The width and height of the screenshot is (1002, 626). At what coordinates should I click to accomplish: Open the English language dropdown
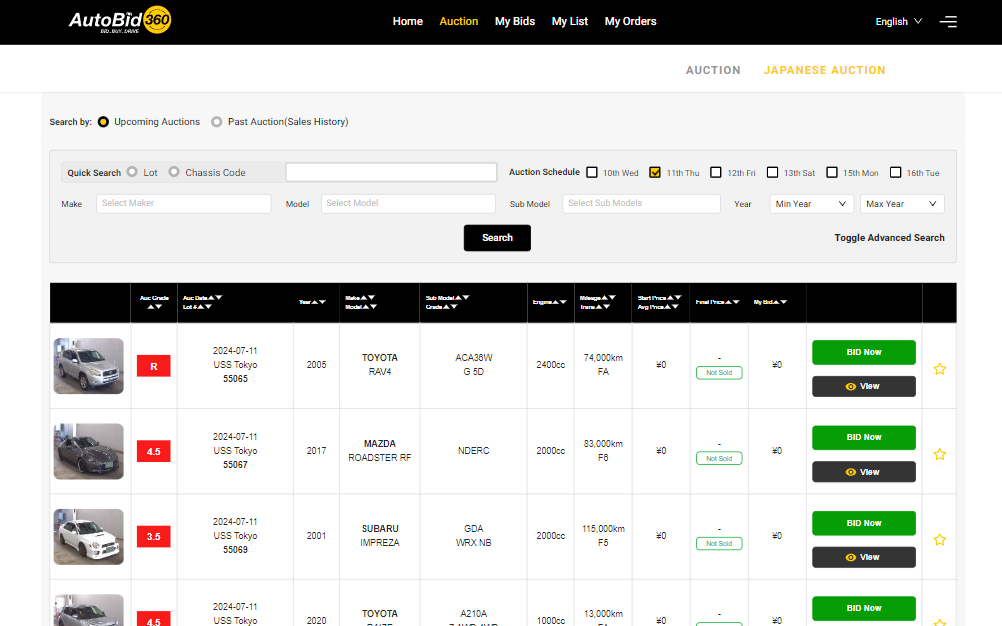[x=898, y=22]
